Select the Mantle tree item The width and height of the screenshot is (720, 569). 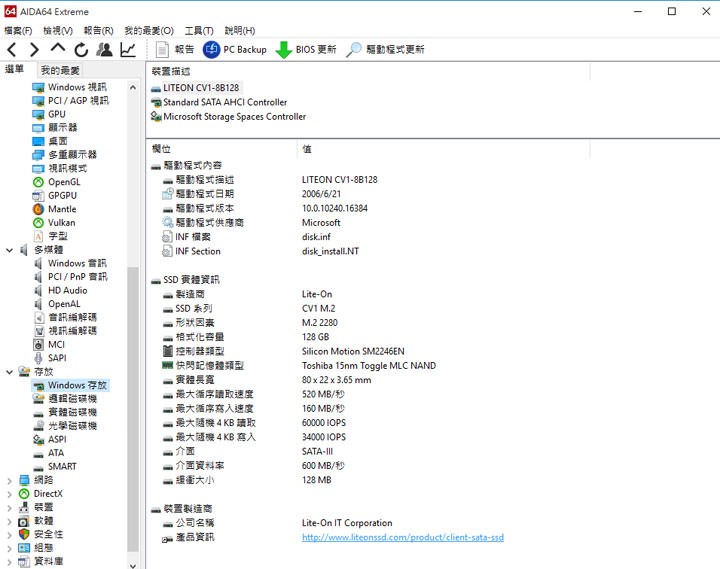click(x=62, y=209)
